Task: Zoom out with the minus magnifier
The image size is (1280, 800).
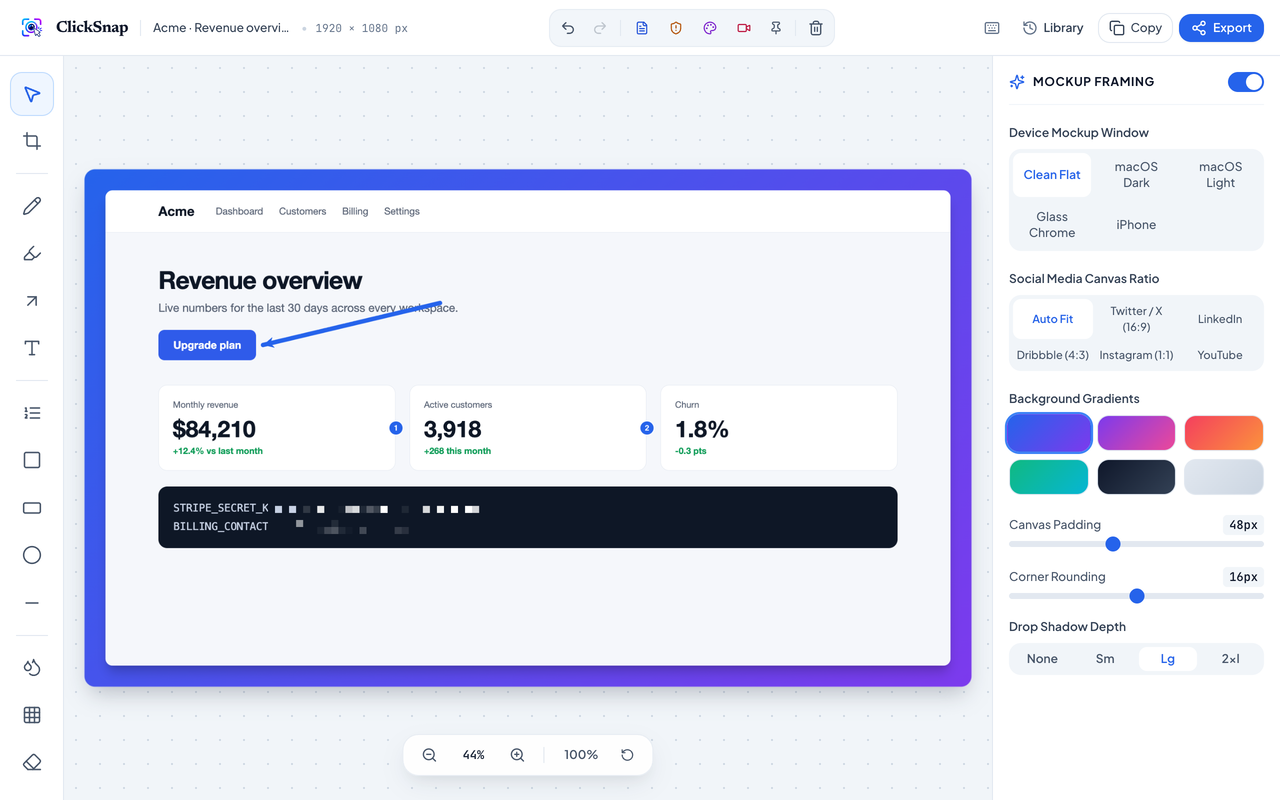Action: [429, 755]
